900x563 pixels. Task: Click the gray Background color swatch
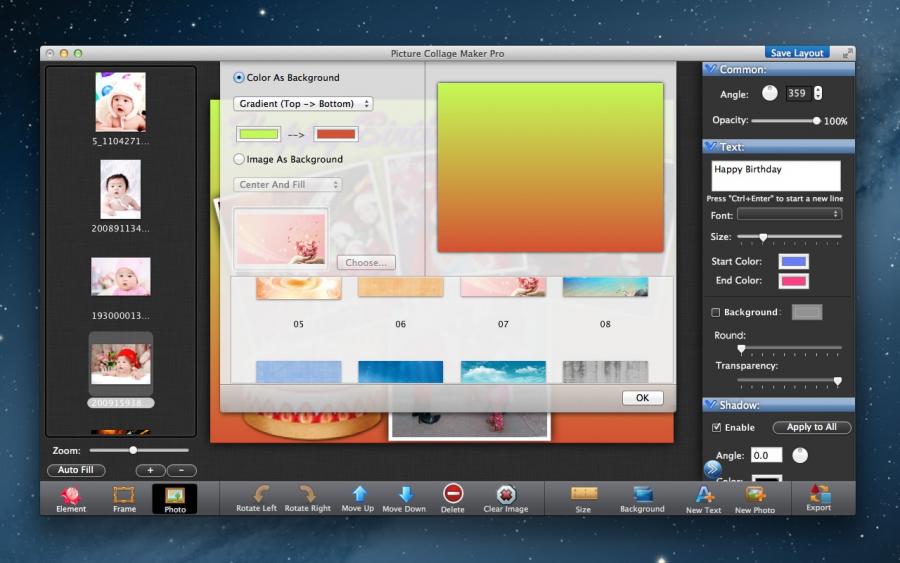pyautogui.click(x=807, y=312)
